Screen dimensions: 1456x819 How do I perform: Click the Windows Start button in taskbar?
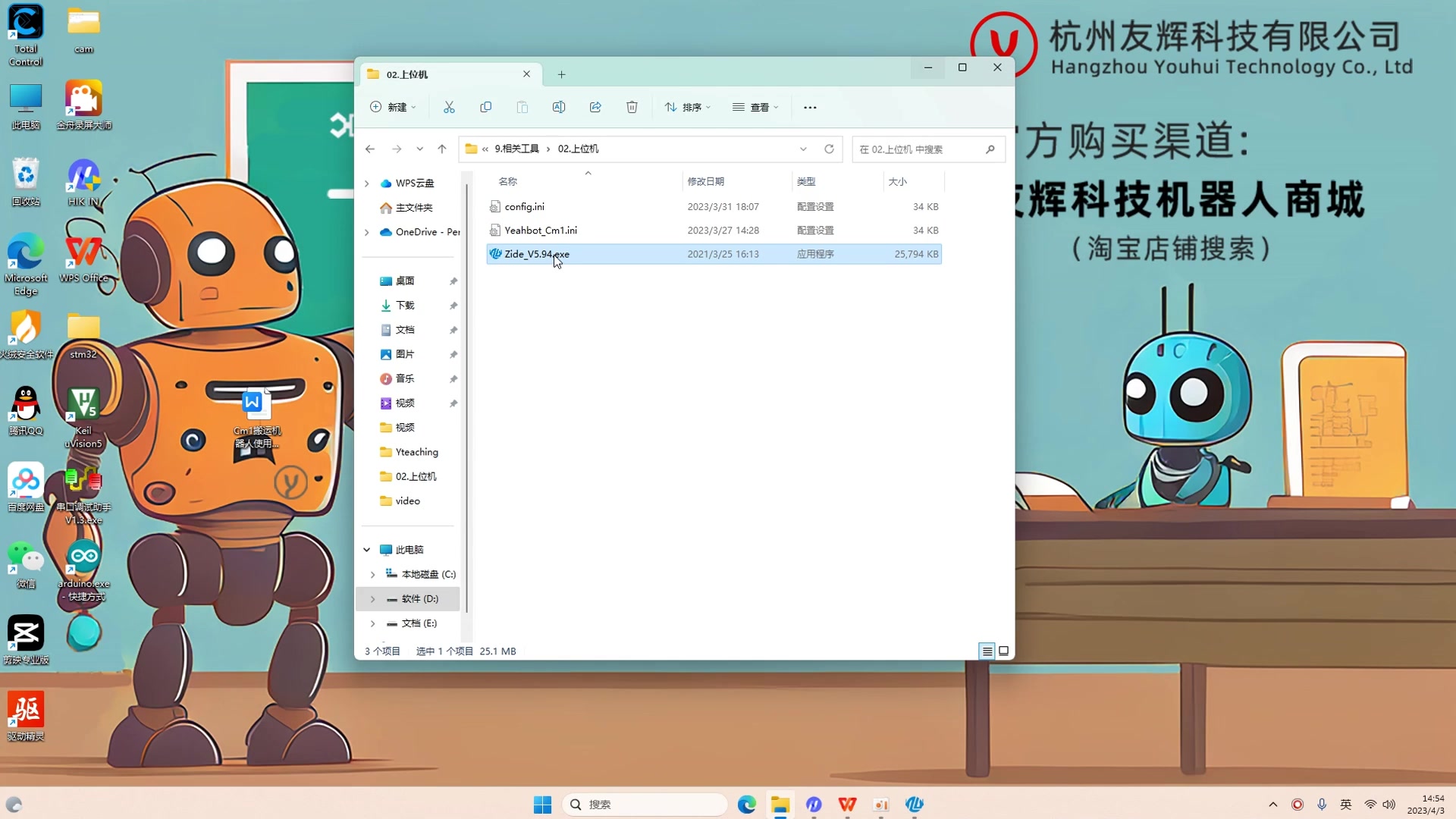tap(542, 805)
